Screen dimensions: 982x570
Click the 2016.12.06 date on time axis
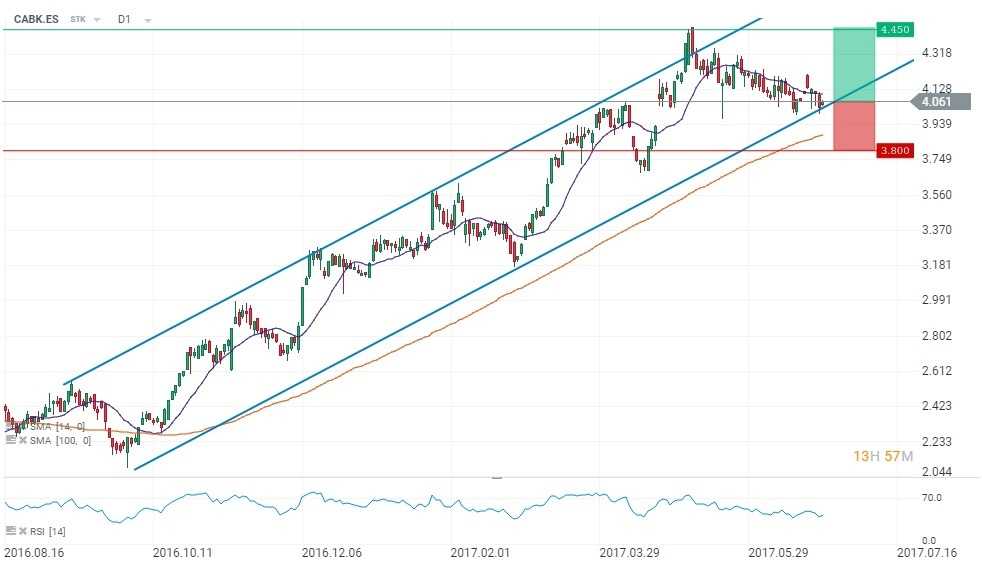point(331,551)
